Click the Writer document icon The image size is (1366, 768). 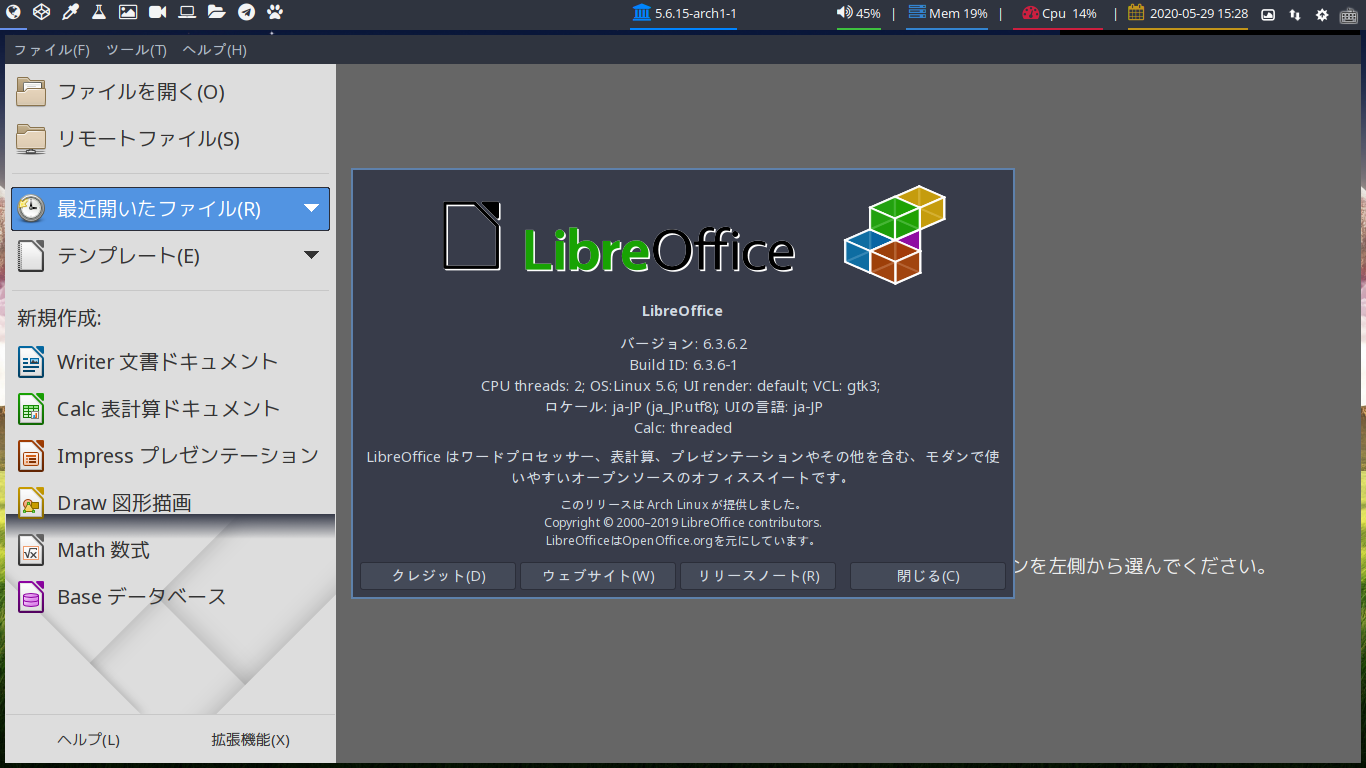(x=31, y=362)
